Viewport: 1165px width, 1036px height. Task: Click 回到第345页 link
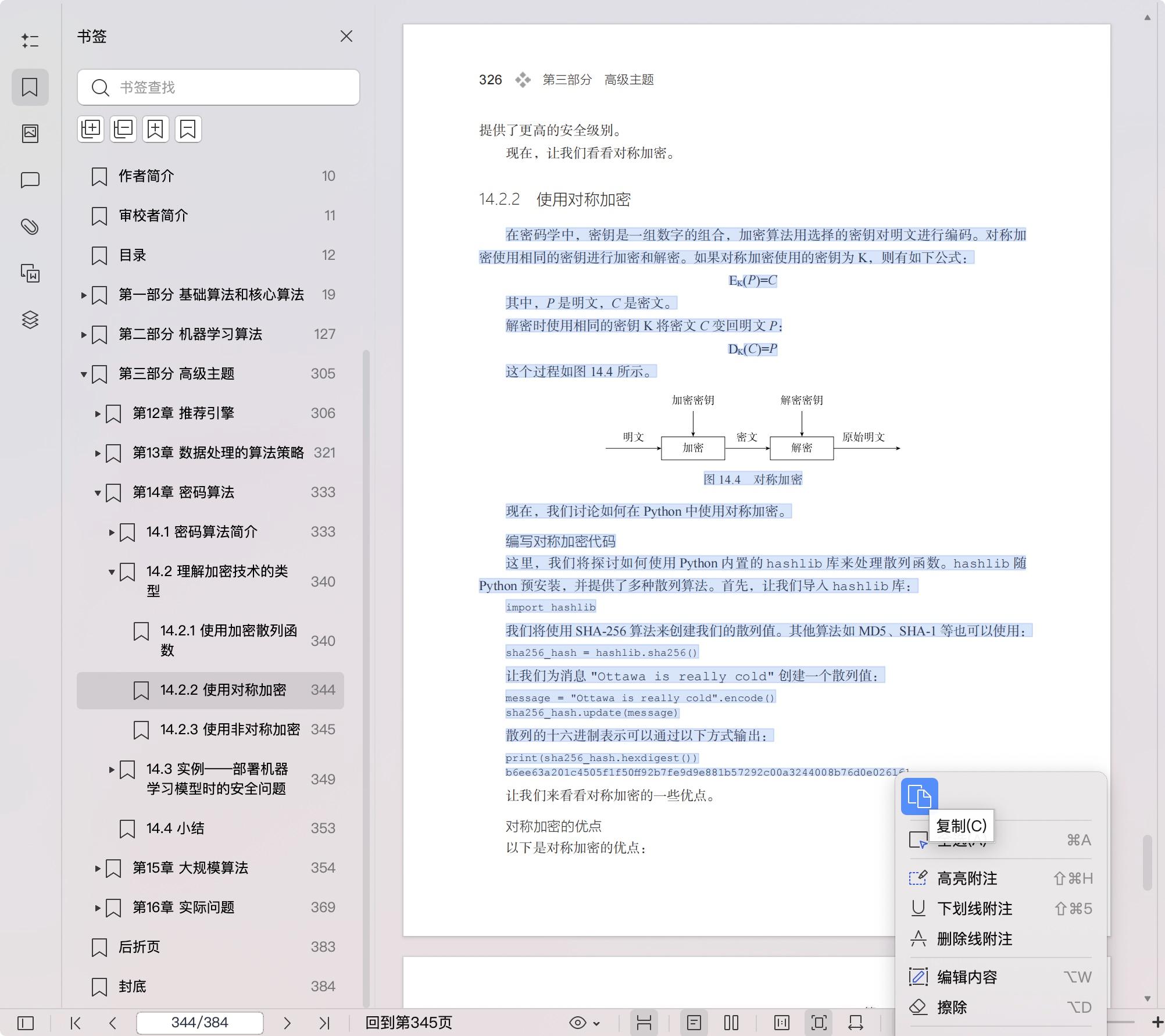409,1023
